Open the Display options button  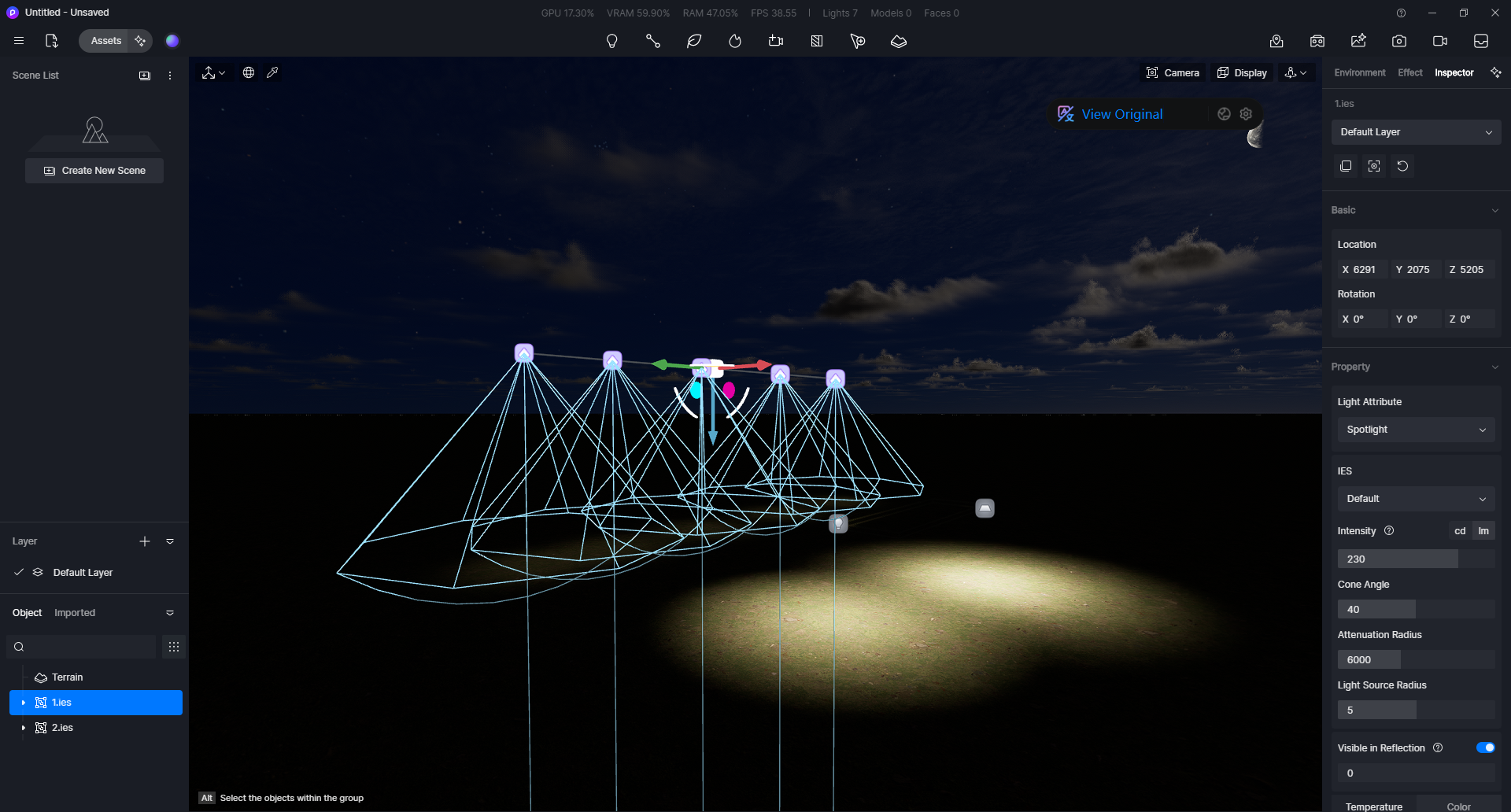coord(1242,72)
